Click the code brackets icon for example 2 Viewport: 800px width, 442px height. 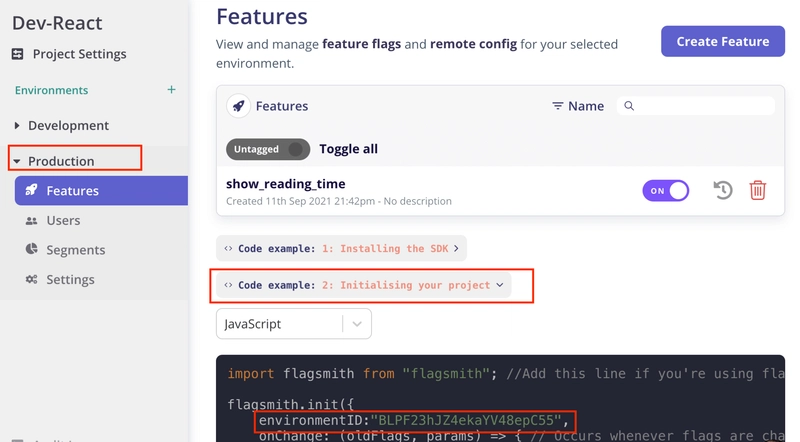228,285
